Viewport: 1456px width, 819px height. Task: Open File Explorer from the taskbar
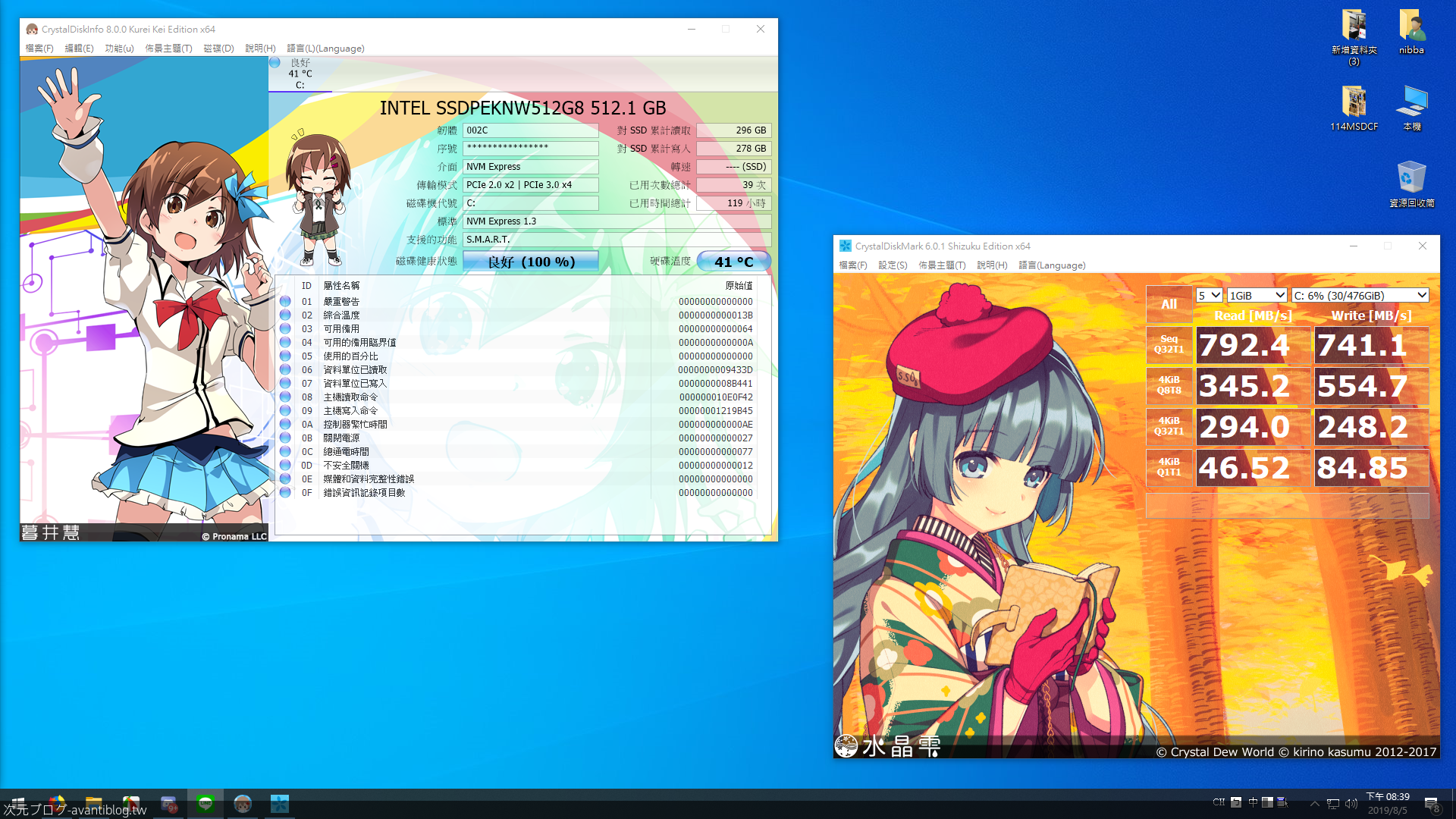click(94, 804)
